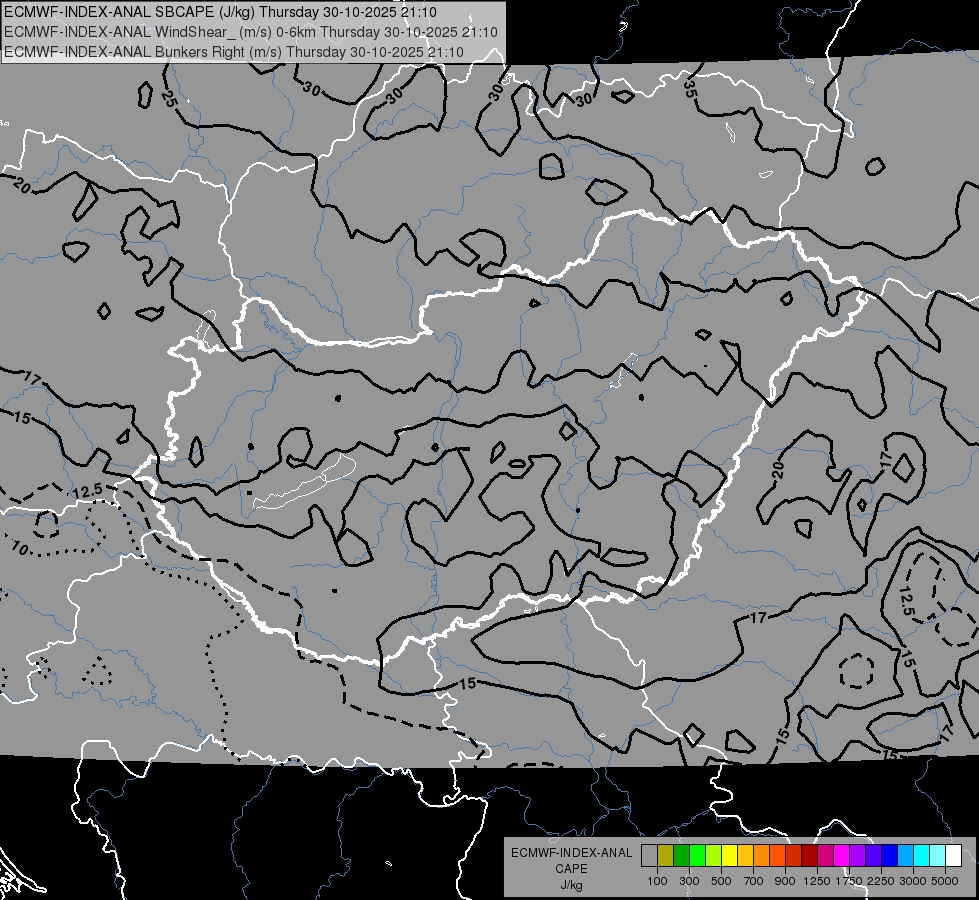Click the legend value 2250

point(881,881)
